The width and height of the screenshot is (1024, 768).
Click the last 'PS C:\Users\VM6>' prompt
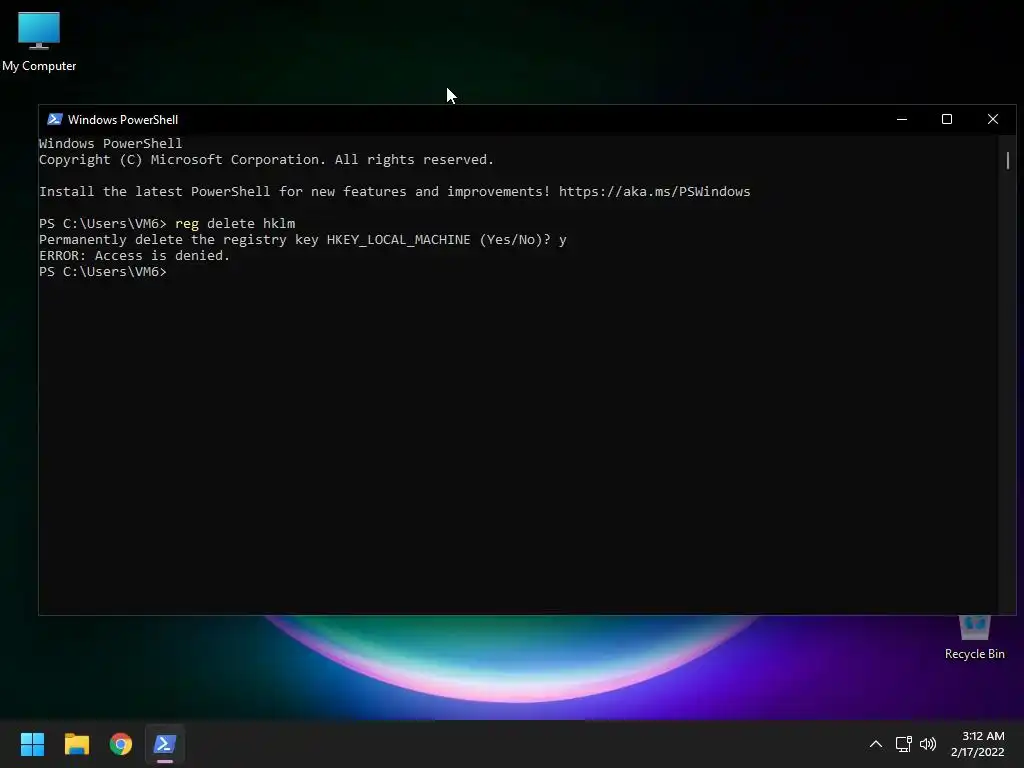click(x=103, y=272)
